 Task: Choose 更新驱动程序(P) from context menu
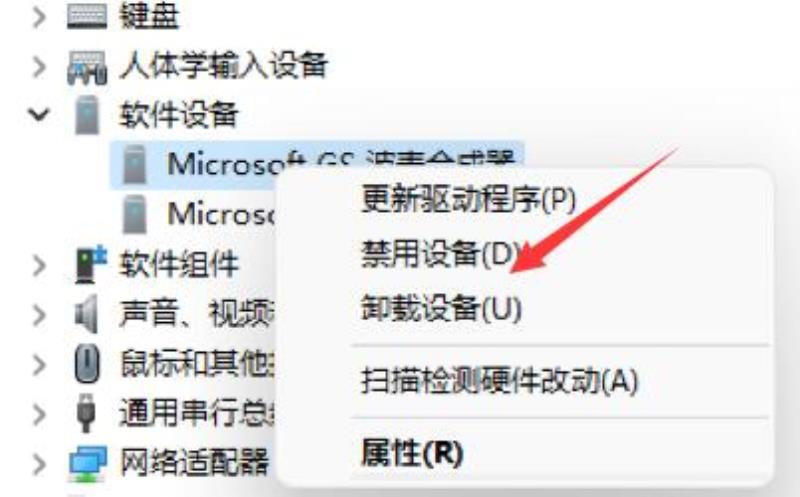pos(468,199)
